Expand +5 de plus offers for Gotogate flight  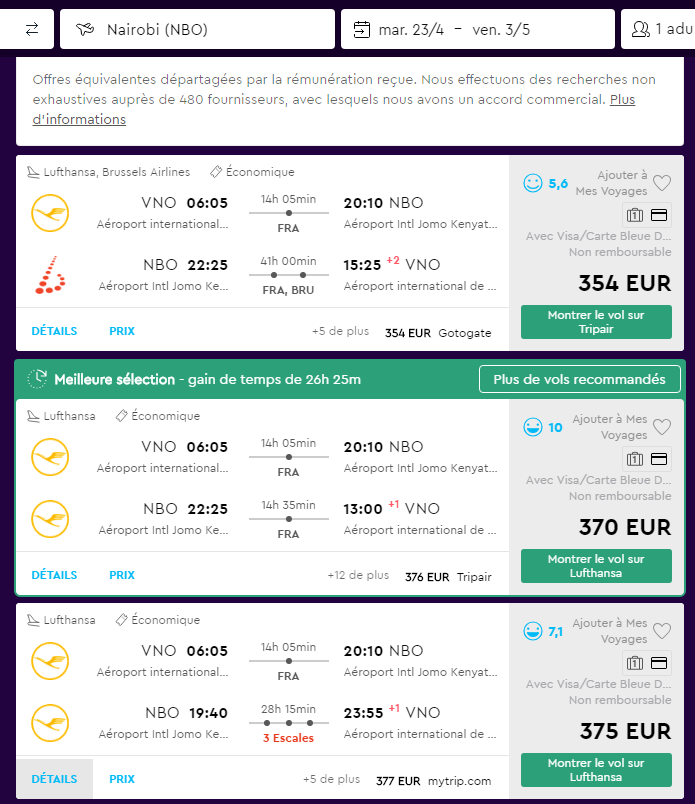341,331
